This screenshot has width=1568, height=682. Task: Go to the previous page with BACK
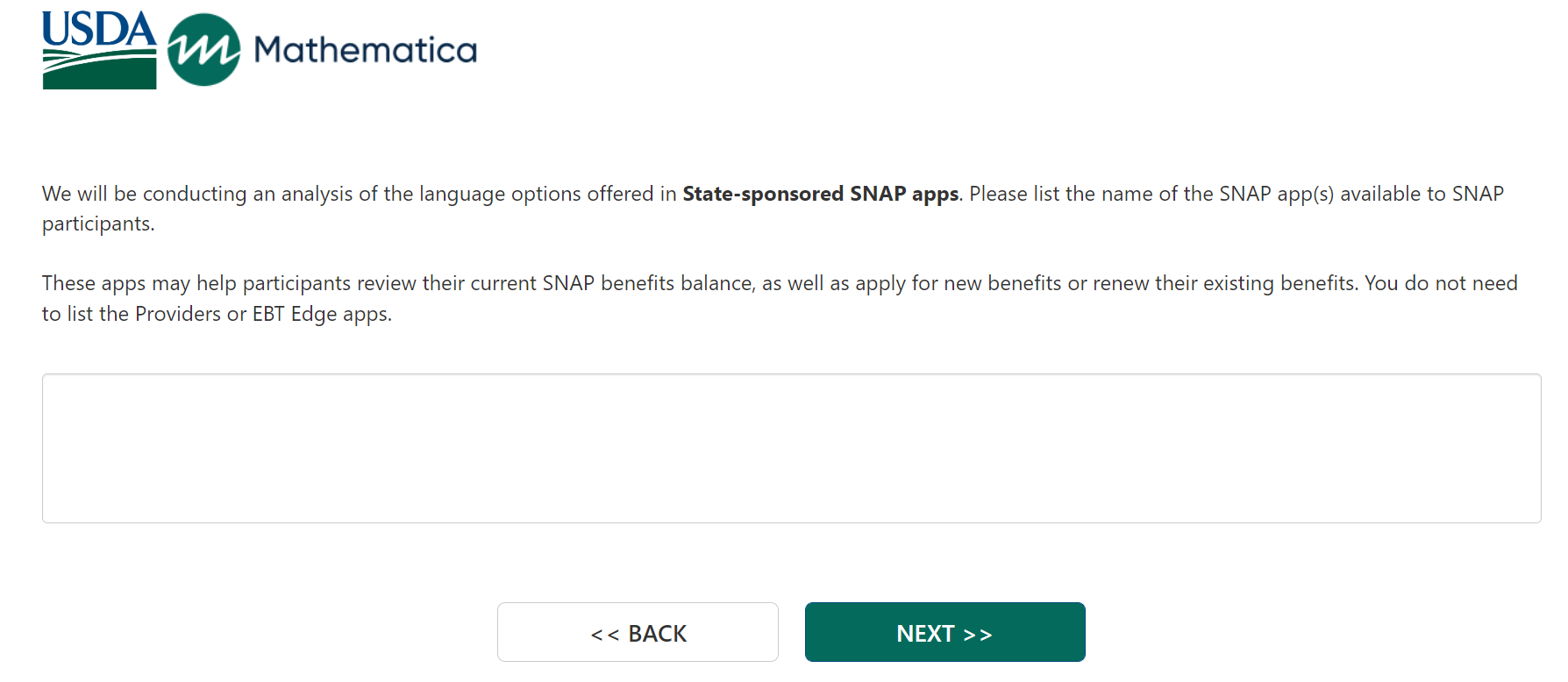point(638,632)
